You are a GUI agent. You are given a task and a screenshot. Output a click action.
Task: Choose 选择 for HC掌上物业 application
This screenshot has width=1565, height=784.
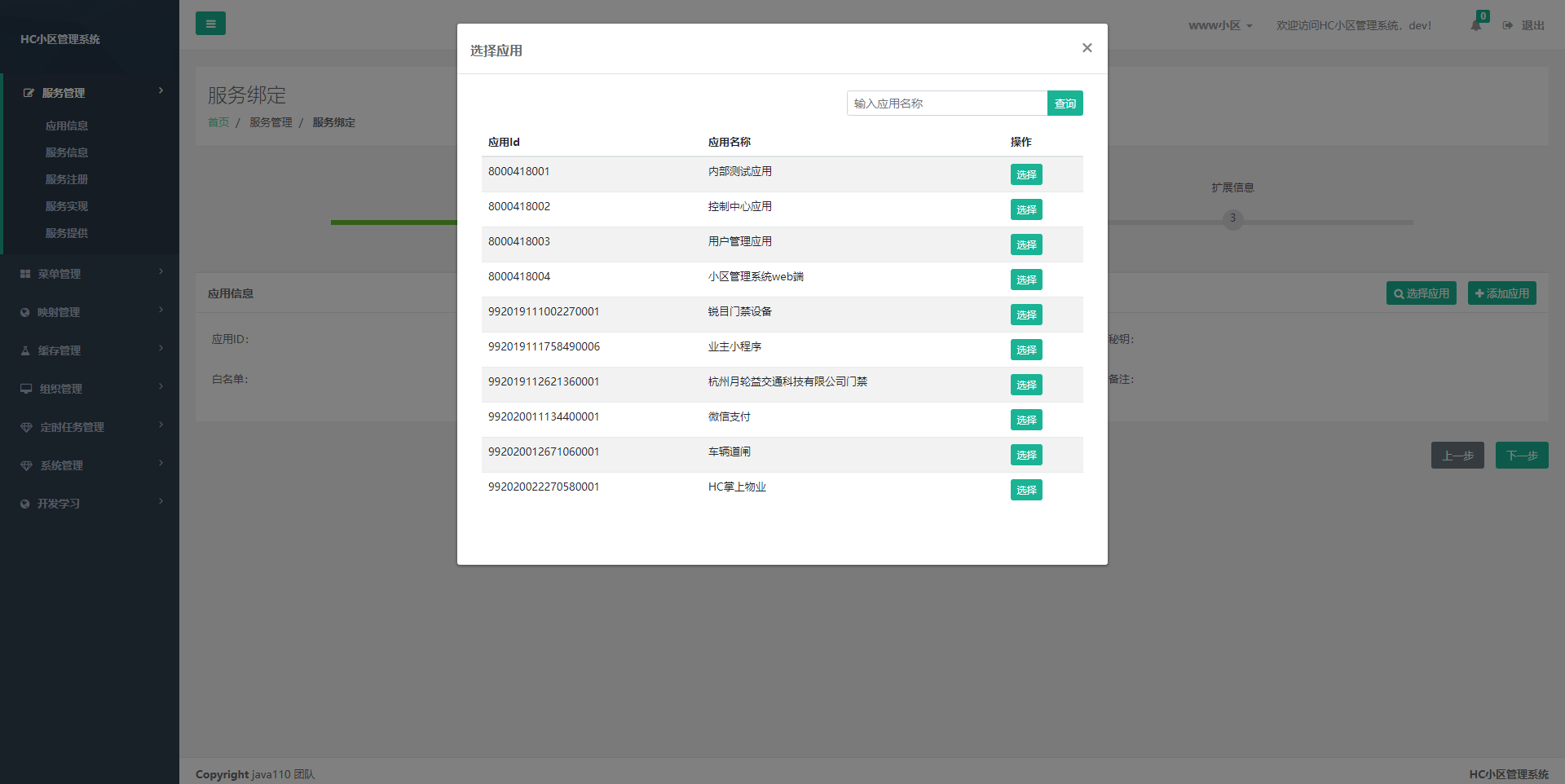(1026, 490)
